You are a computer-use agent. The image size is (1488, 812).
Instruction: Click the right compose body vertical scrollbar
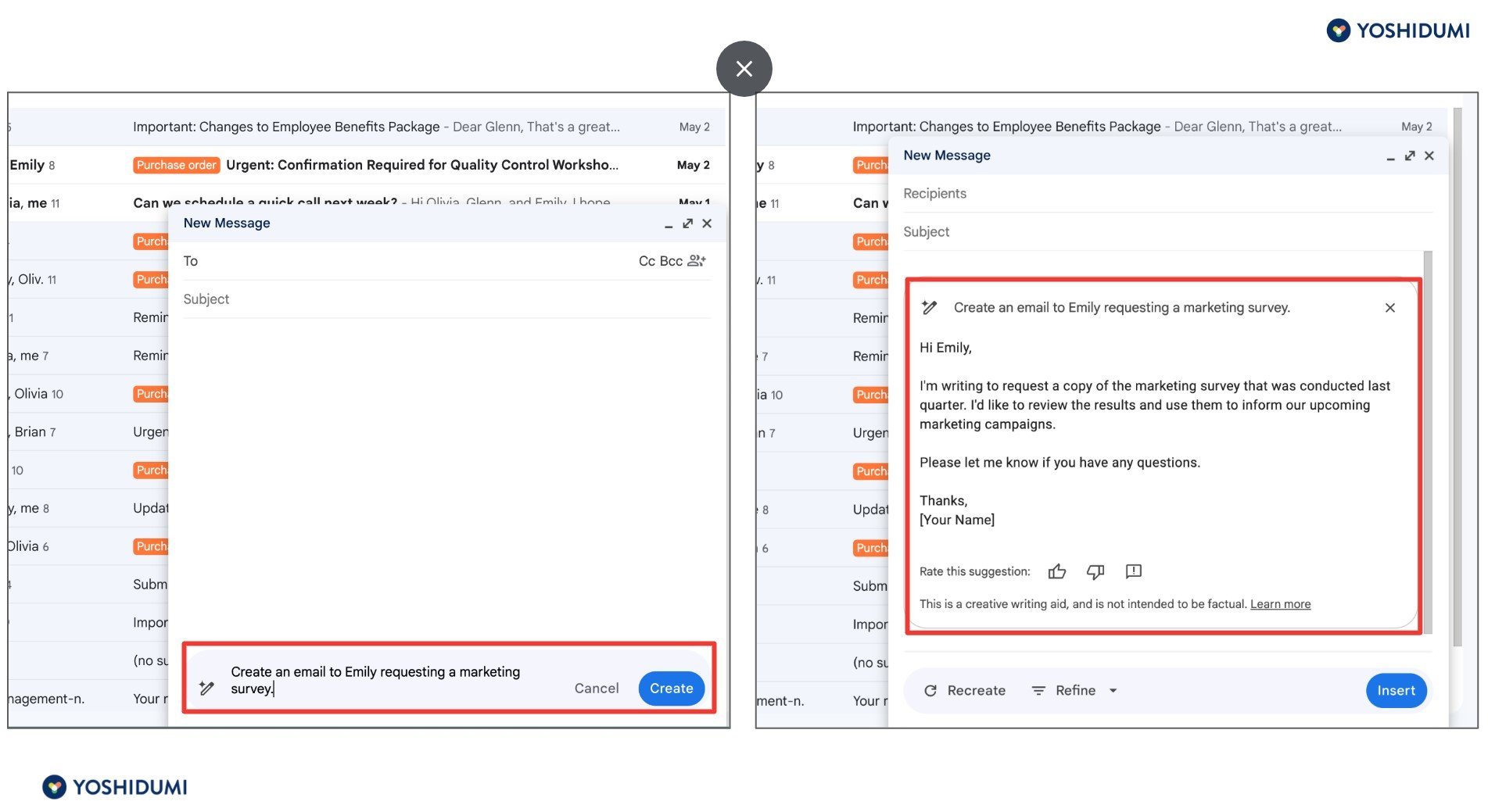tap(1428, 442)
